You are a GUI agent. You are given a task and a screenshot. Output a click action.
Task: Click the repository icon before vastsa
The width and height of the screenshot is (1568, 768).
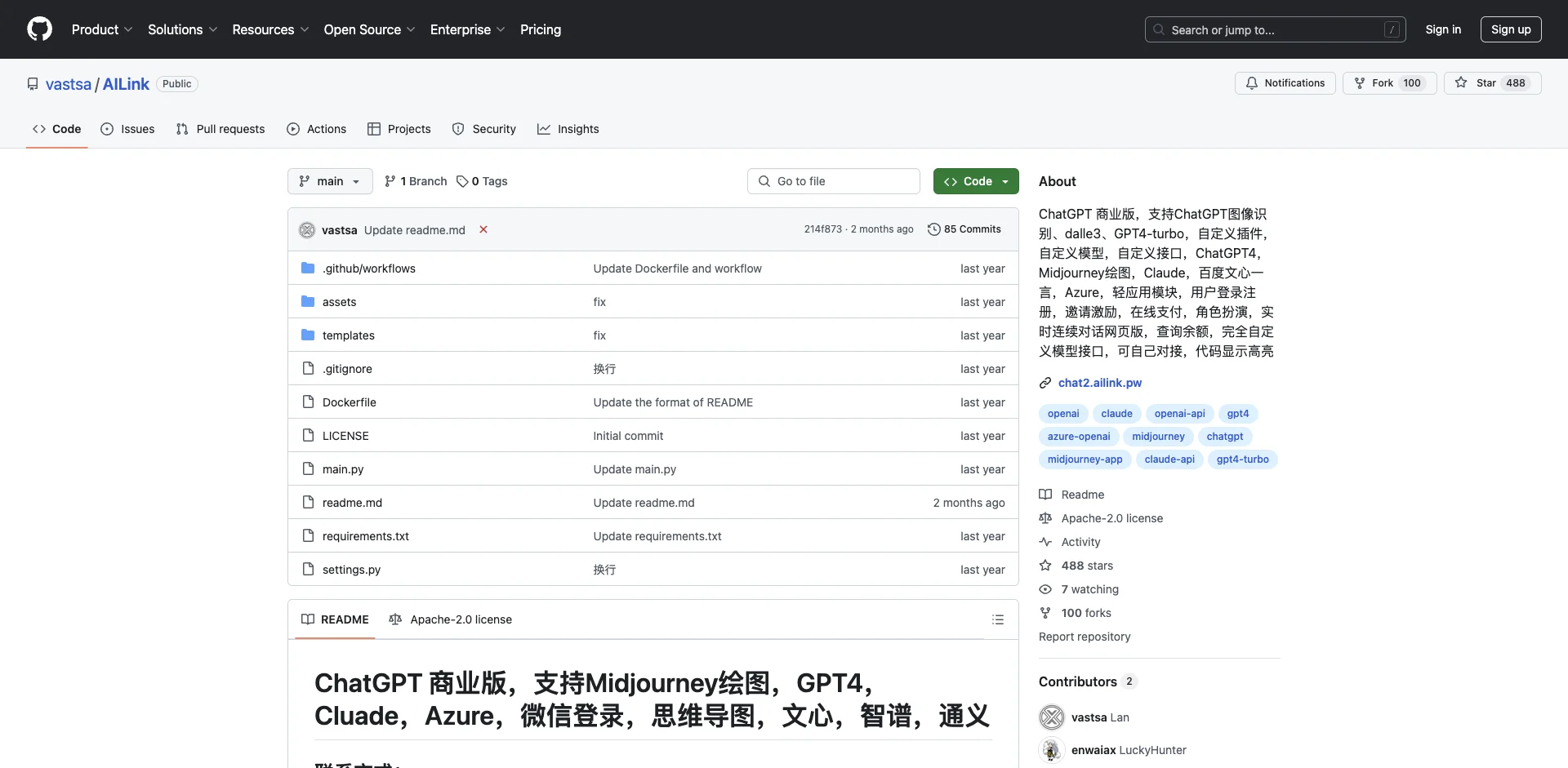point(33,84)
